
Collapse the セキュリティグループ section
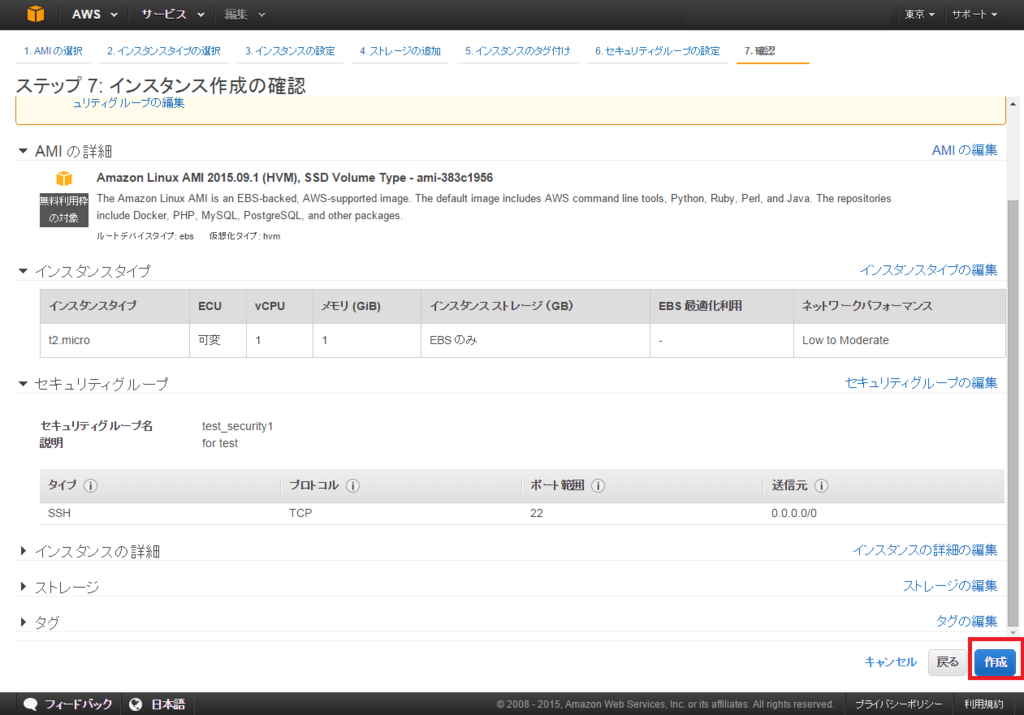(x=23, y=383)
